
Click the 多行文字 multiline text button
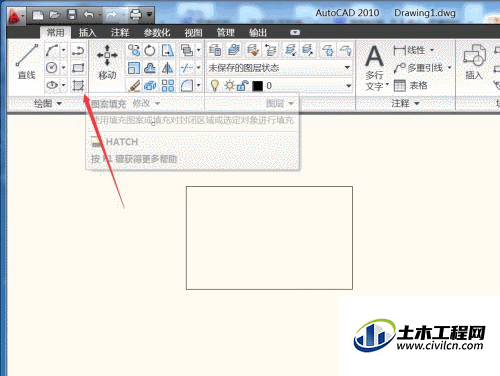pyautogui.click(x=376, y=68)
